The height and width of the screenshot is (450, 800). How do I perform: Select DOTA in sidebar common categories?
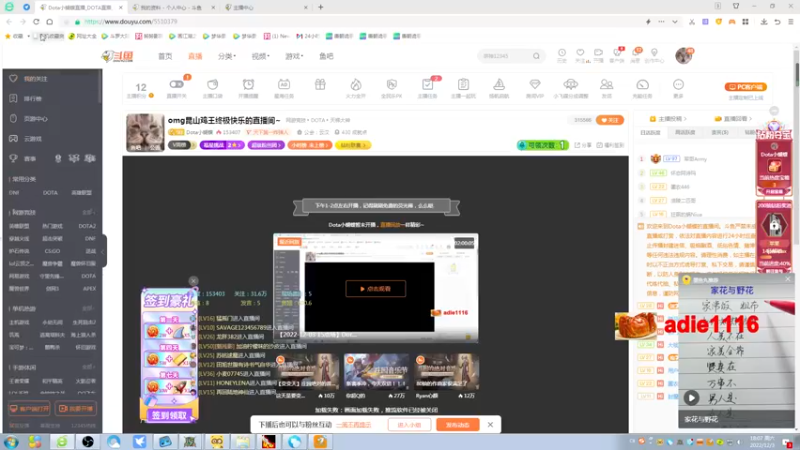coord(50,193)
